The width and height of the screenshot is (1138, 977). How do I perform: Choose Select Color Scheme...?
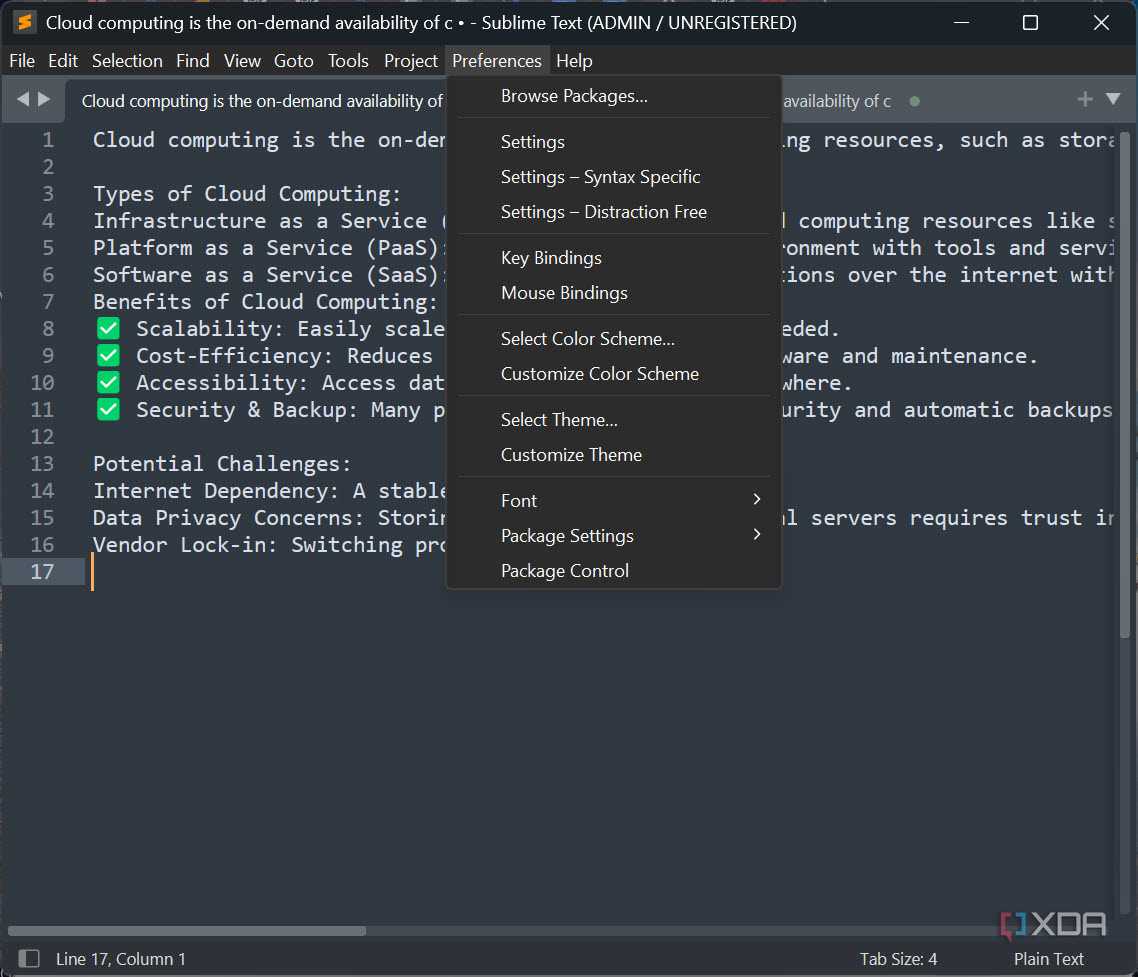613,338
